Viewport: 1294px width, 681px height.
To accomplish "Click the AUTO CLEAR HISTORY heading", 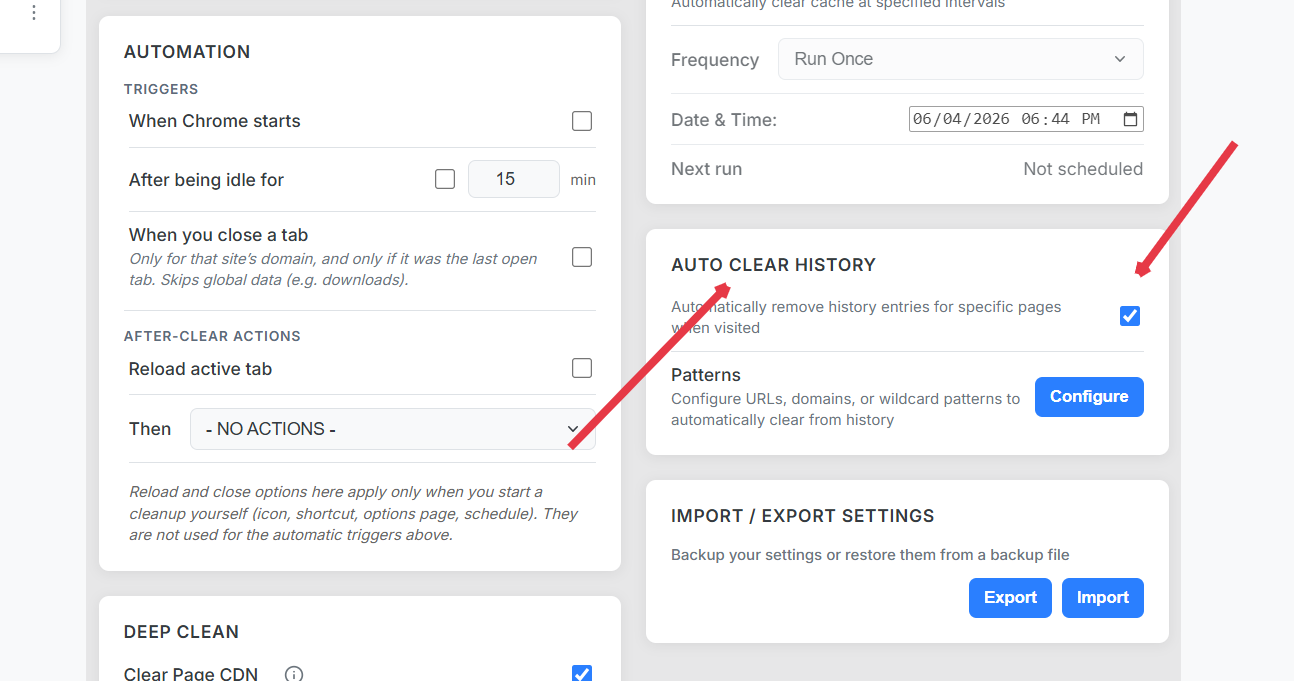I will click(x=773, y=265).
